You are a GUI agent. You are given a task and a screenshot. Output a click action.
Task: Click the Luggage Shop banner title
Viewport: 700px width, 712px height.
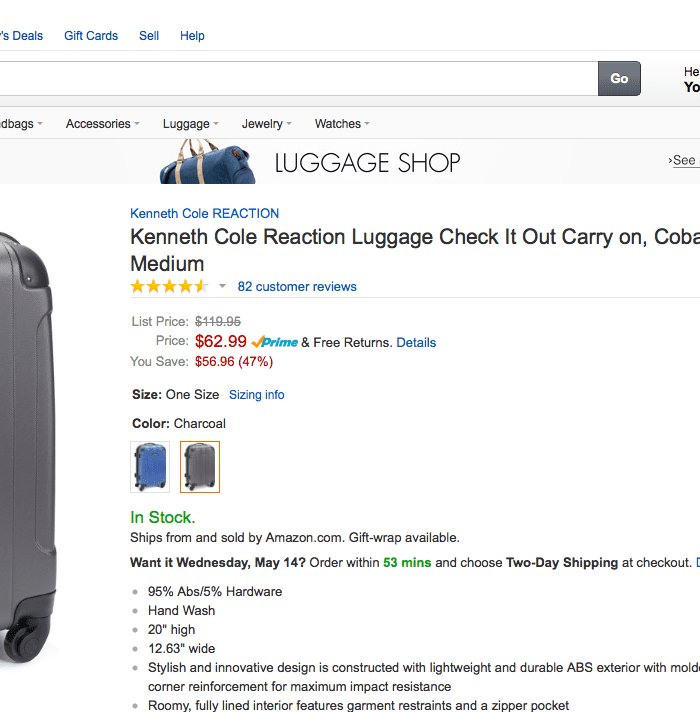(367, 162)
